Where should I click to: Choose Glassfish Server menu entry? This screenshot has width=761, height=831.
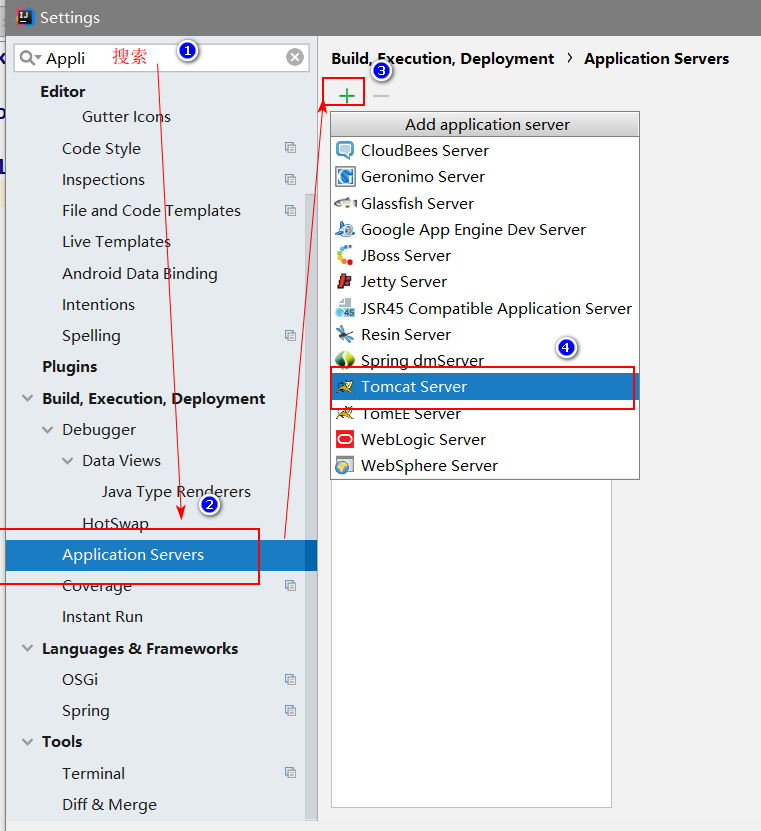(485, 203)
